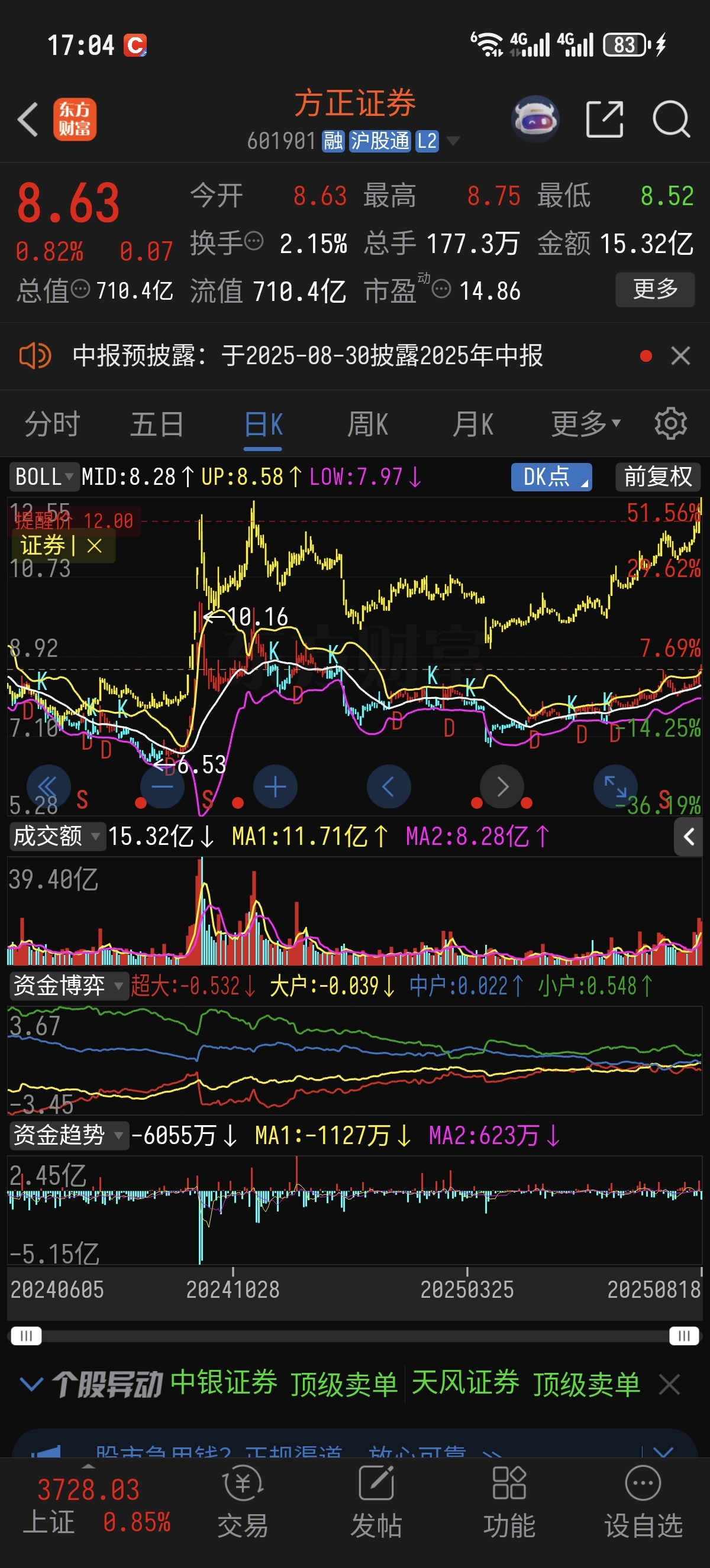Remove the 证券 overlay tag
710x1568 pixels.
click(95, 545)
